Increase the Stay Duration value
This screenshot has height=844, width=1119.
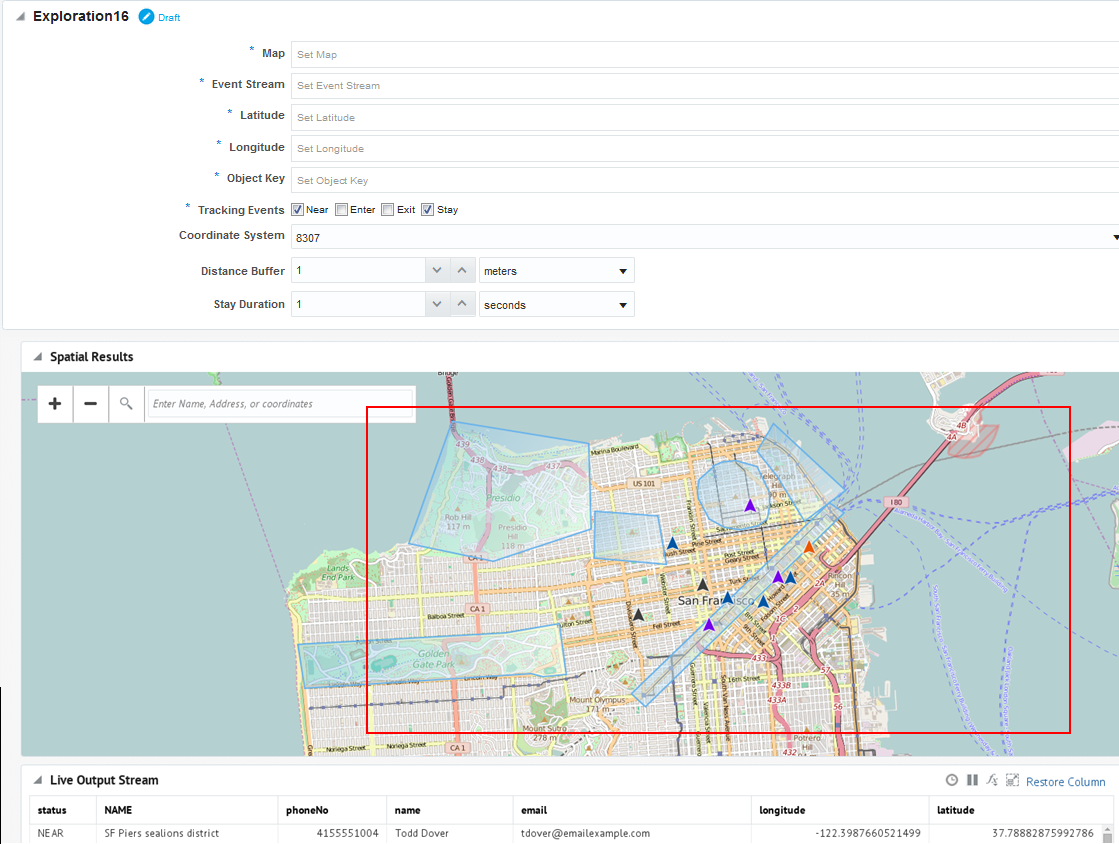click(x=462, y=304)
